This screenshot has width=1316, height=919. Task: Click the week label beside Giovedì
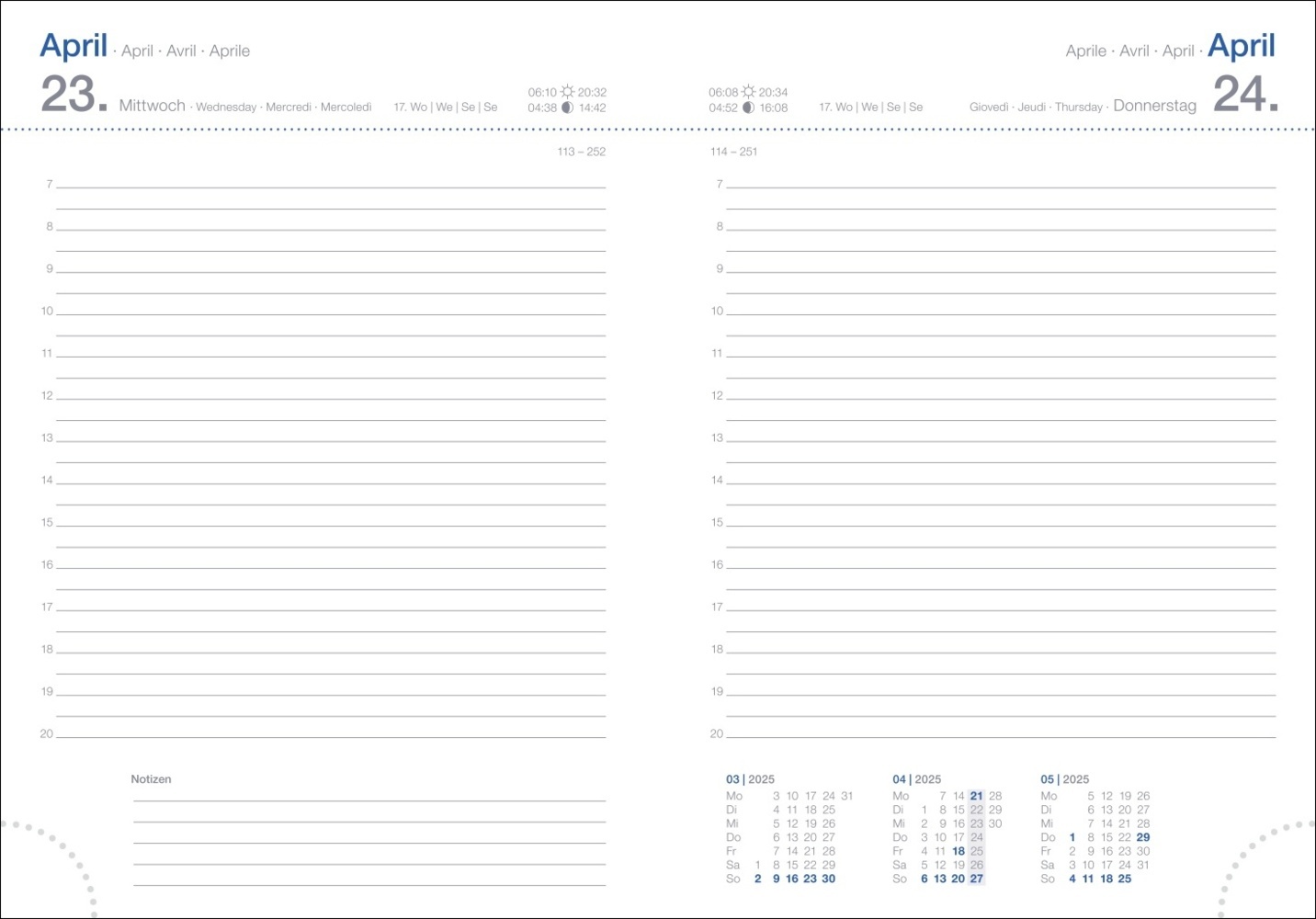click(871, 108)
